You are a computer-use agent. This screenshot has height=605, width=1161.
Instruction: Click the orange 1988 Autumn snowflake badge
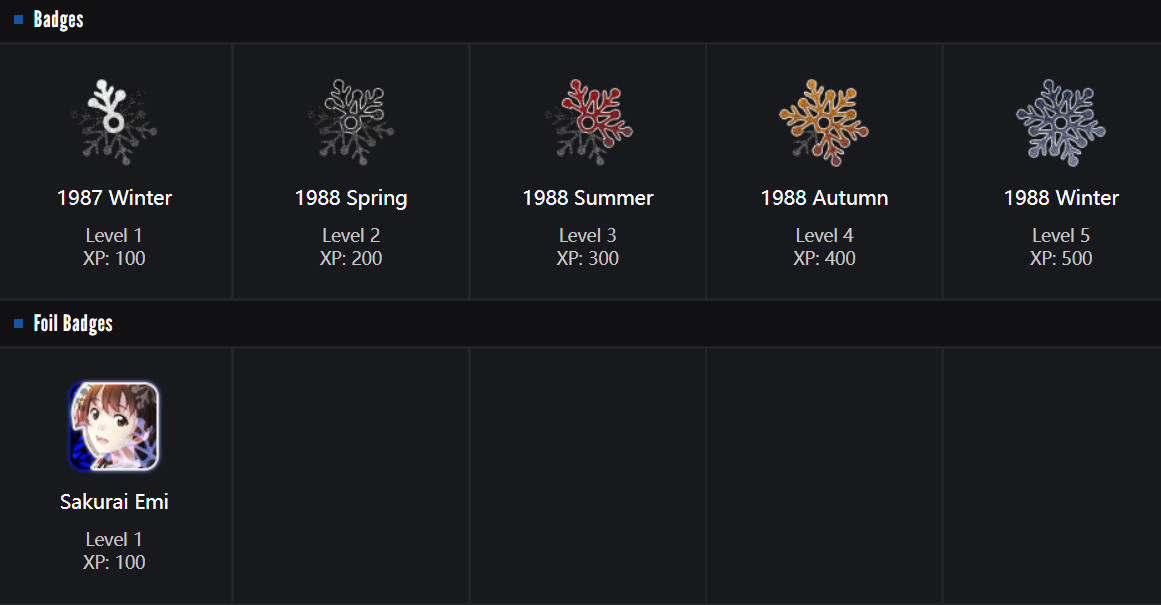tap(824, 123)
